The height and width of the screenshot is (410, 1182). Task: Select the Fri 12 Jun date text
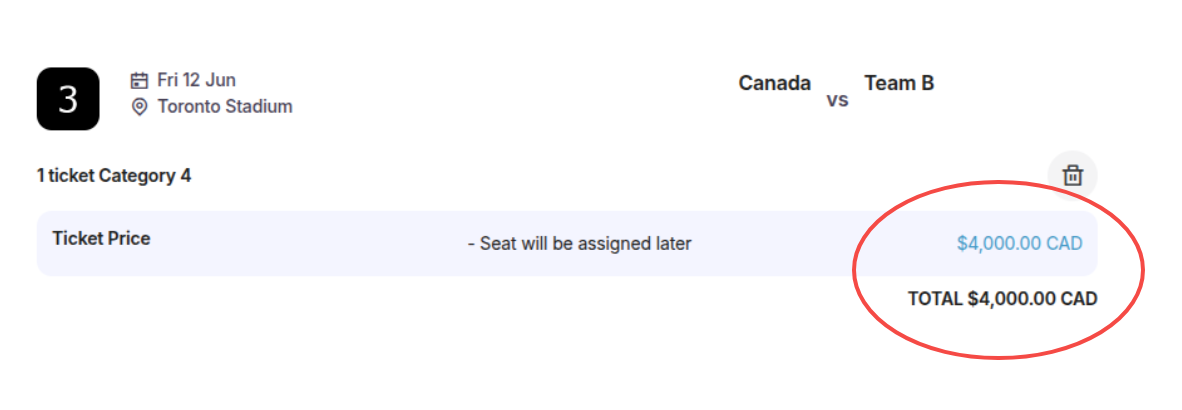click(196, 80)
